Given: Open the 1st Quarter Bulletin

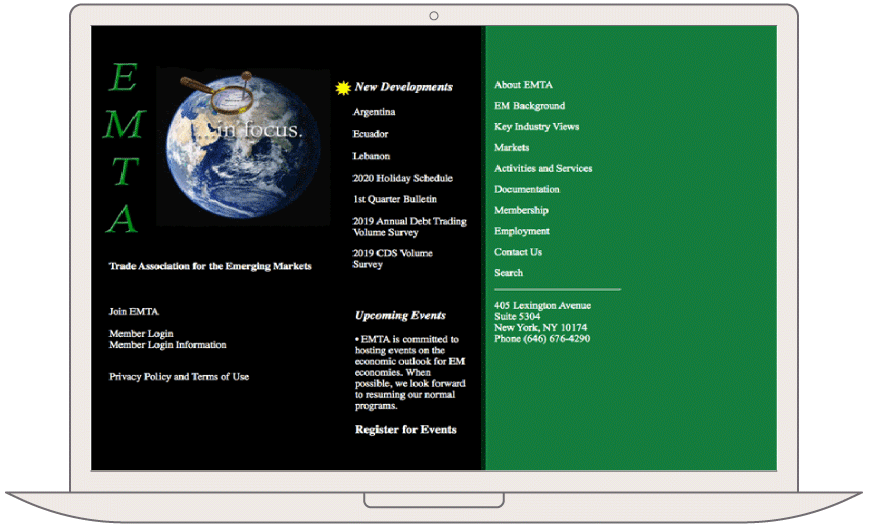Looking at the screenshot, I should (x=395, y=199).
